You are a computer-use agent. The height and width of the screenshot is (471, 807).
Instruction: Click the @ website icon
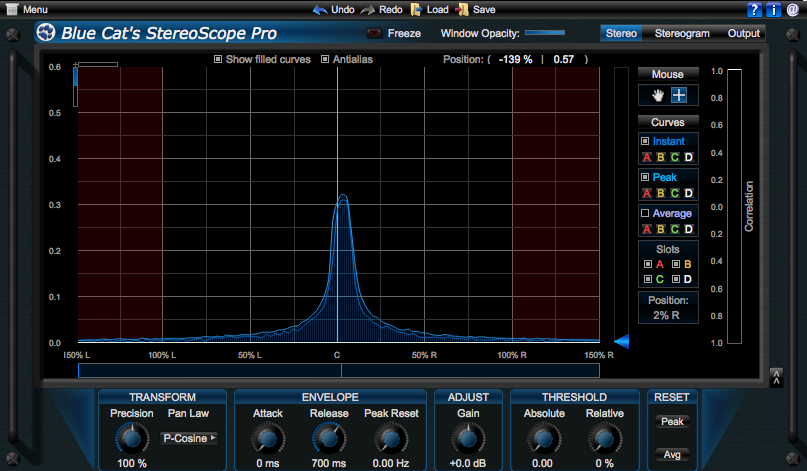(x=793, y=9)
